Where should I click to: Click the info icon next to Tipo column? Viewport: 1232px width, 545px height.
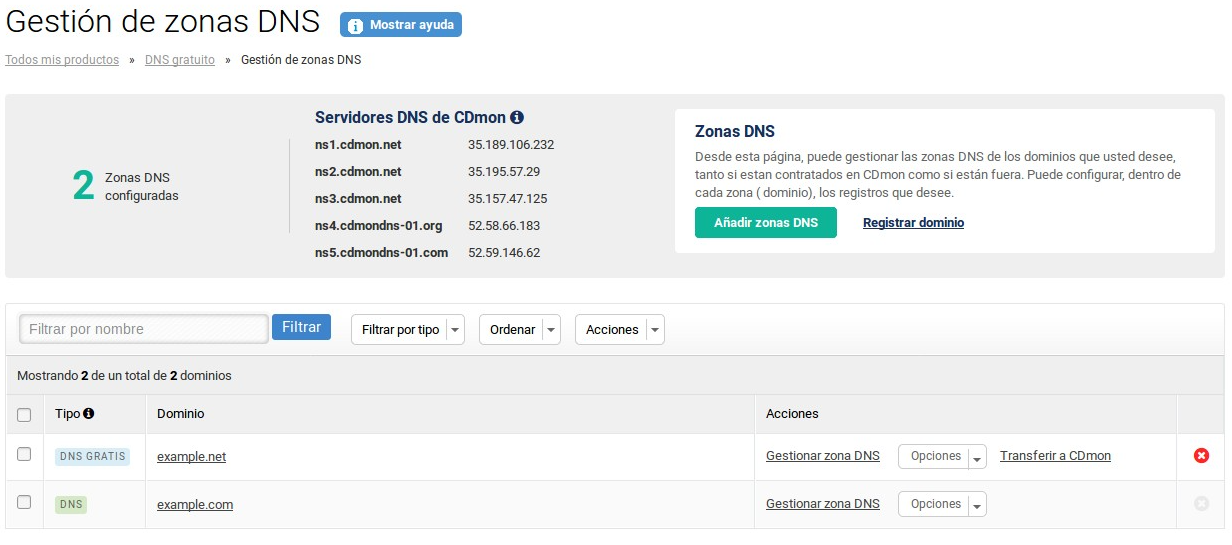[x=89, y=413]
